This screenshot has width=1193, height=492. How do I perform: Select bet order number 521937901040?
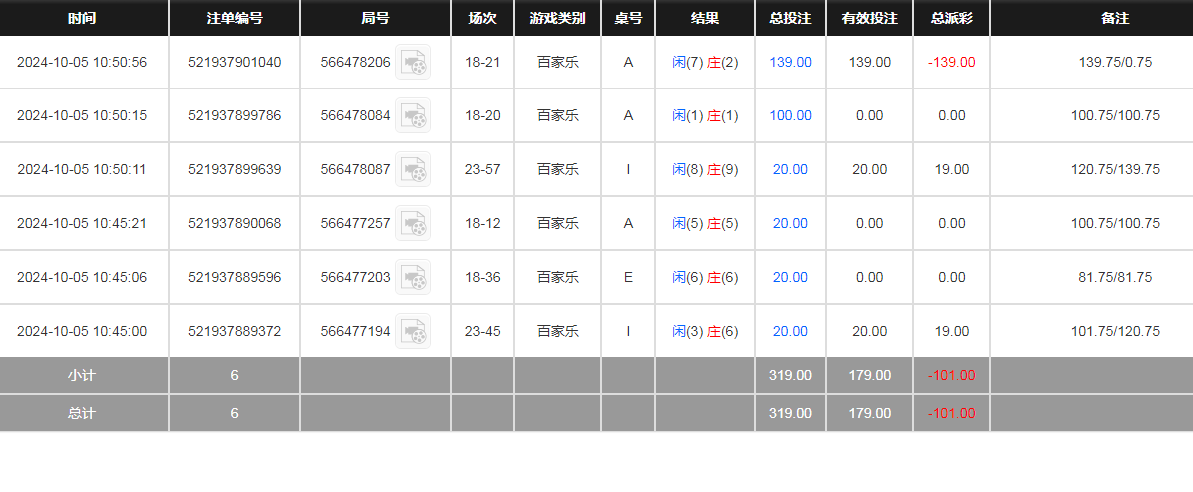pos(234,62)
